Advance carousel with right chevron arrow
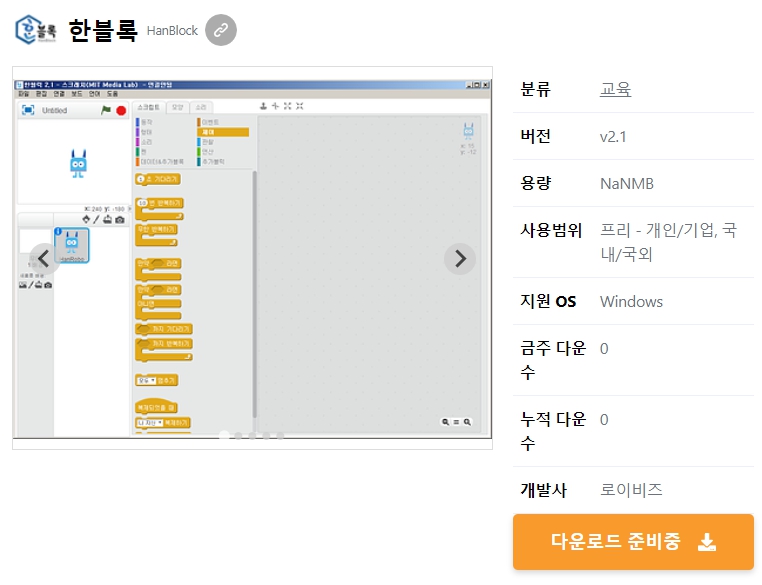The width and height of the screenshot is (762, 585). [460, 258]
